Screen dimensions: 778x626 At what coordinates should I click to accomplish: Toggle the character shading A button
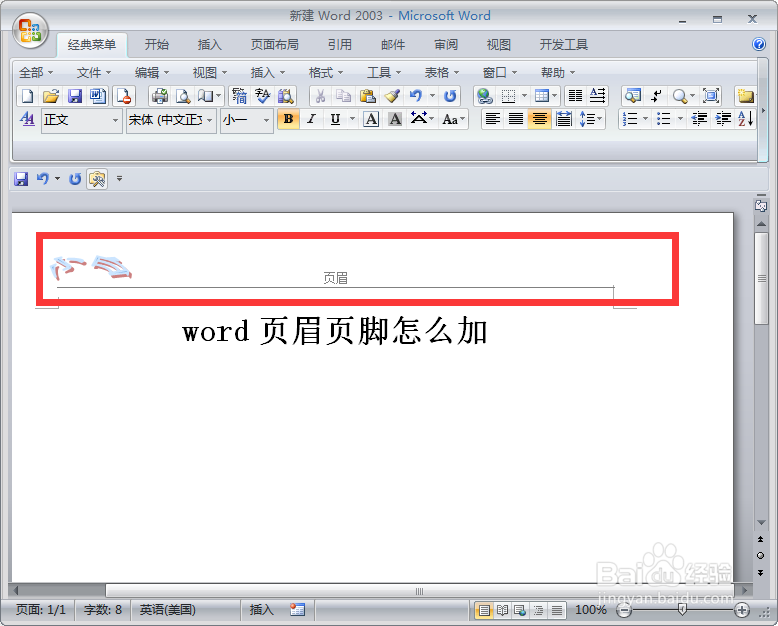click(395, 119)
